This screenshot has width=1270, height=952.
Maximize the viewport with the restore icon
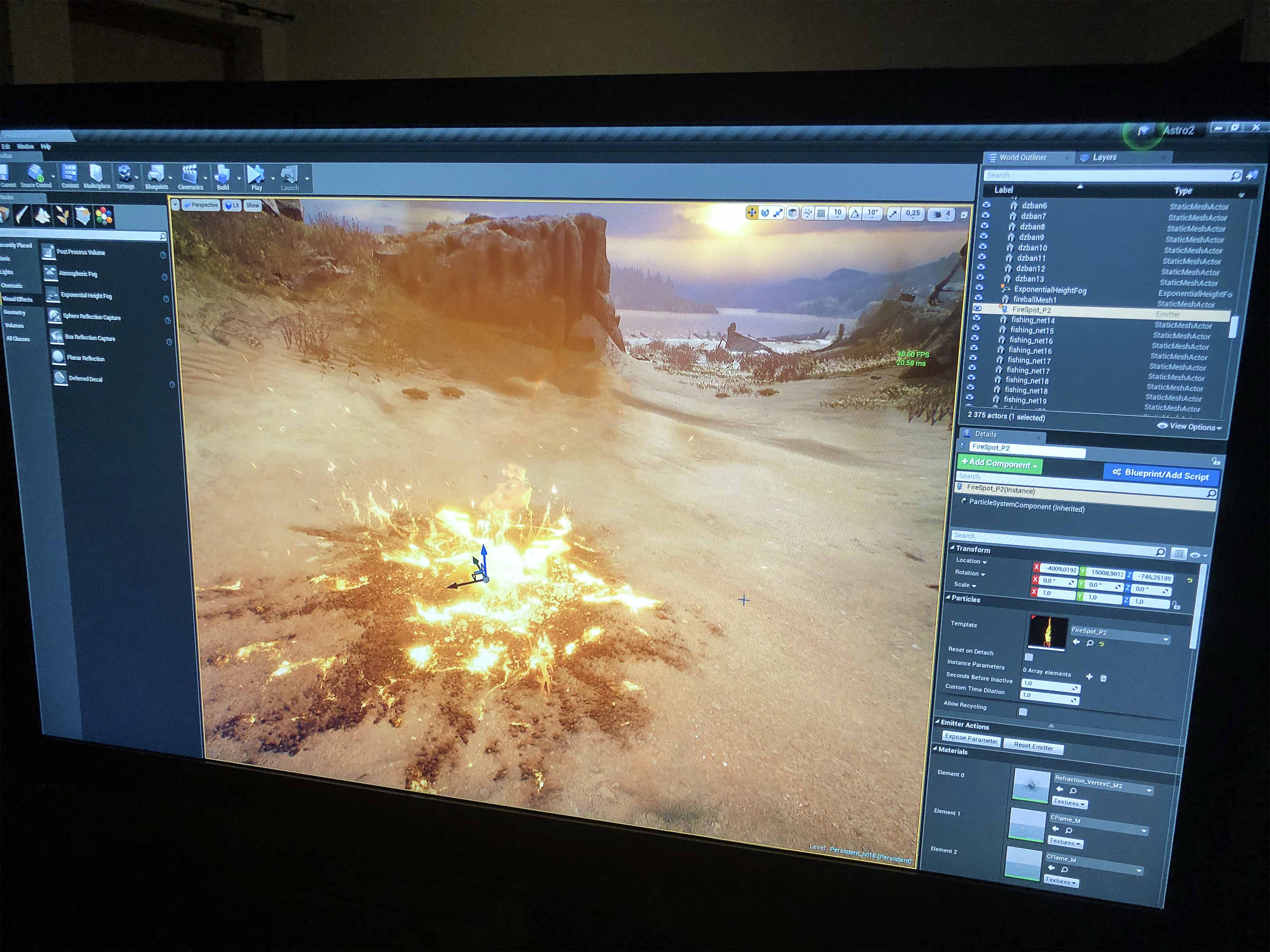tap(964, 215)
